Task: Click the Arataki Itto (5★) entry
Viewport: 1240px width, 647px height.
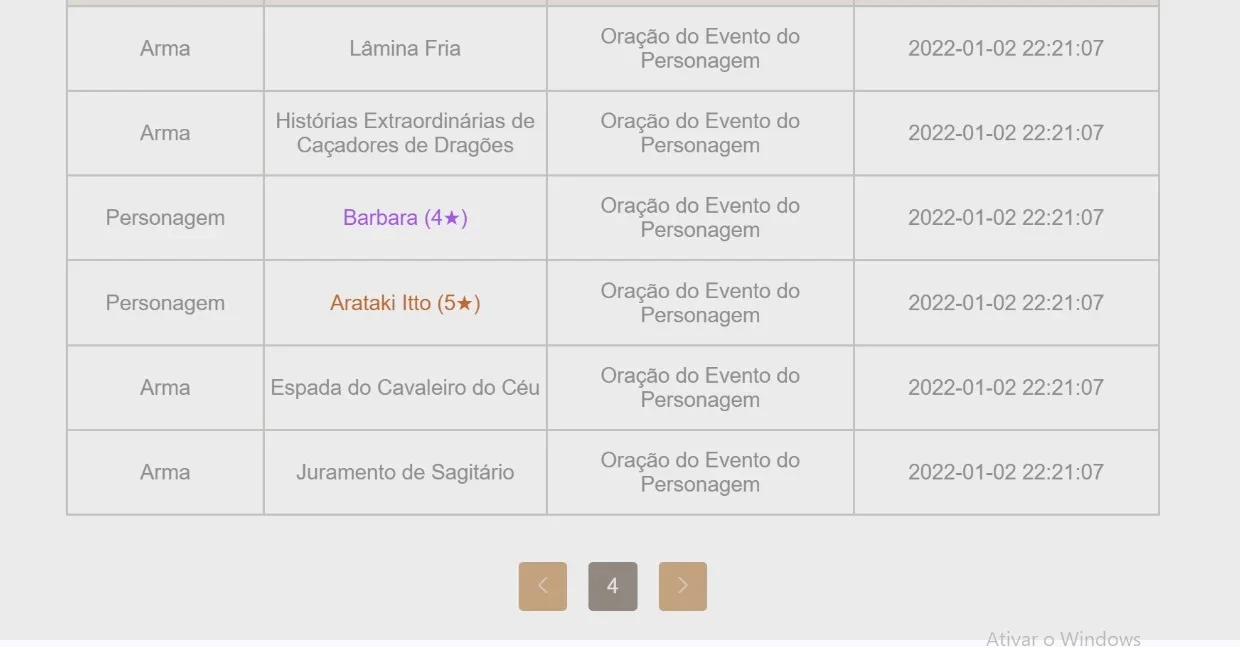Action: (405, 303)
